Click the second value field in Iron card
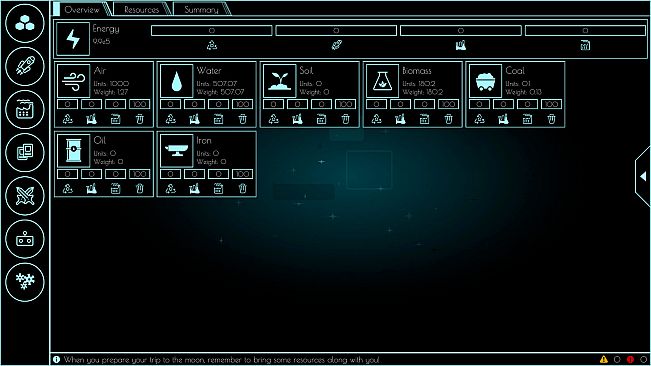 [x=194, y=174]
